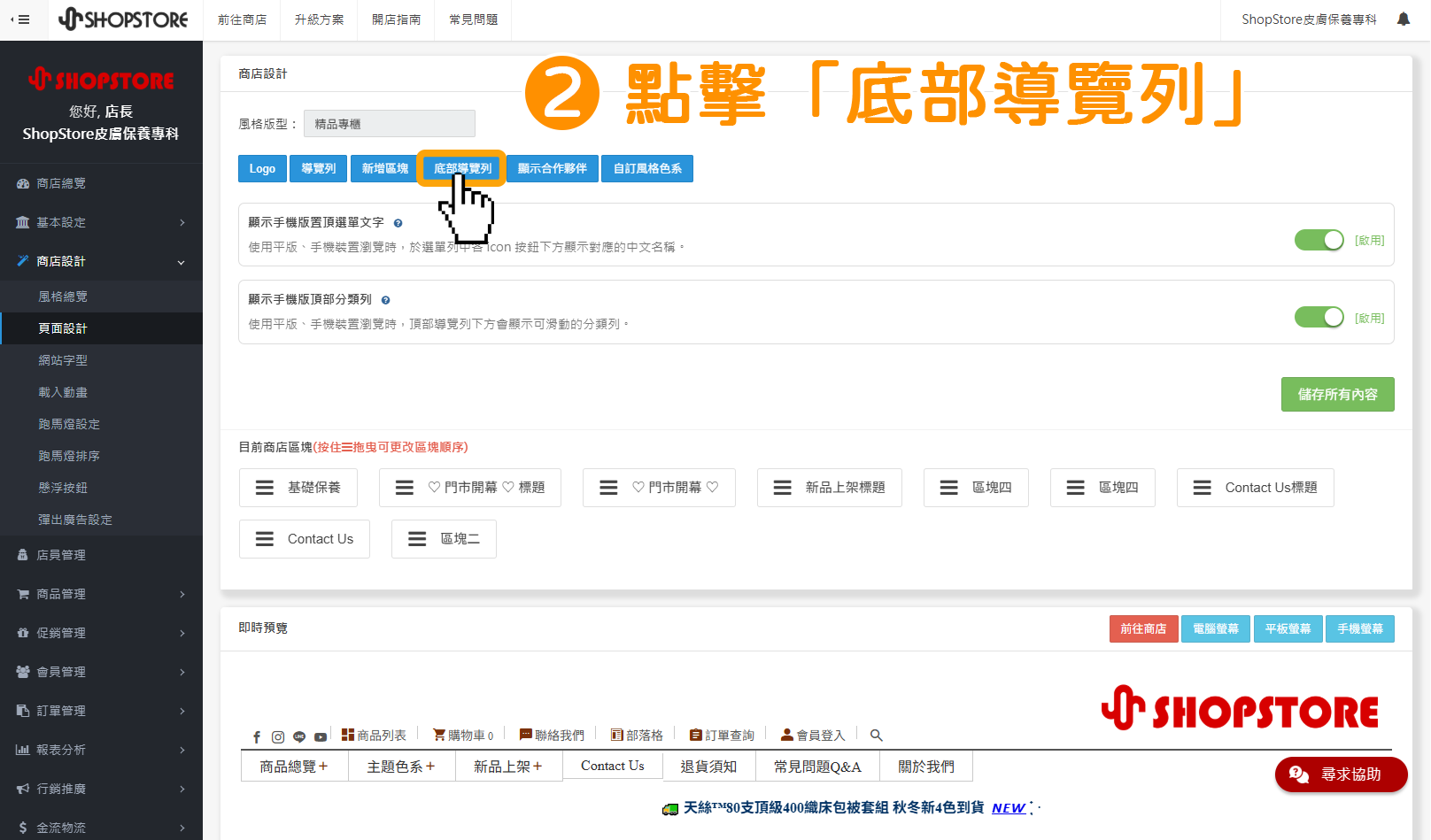Click drag handle of ♡ 門市開幕 ♡ 標題 block

pos(405,488)
